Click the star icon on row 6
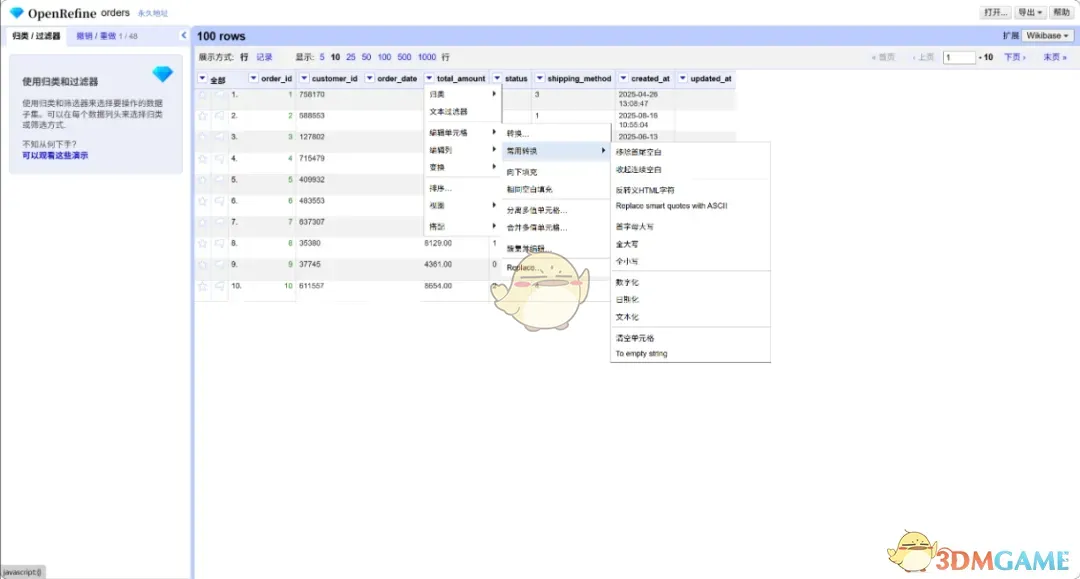The image size is (1080, 579). 201,202
